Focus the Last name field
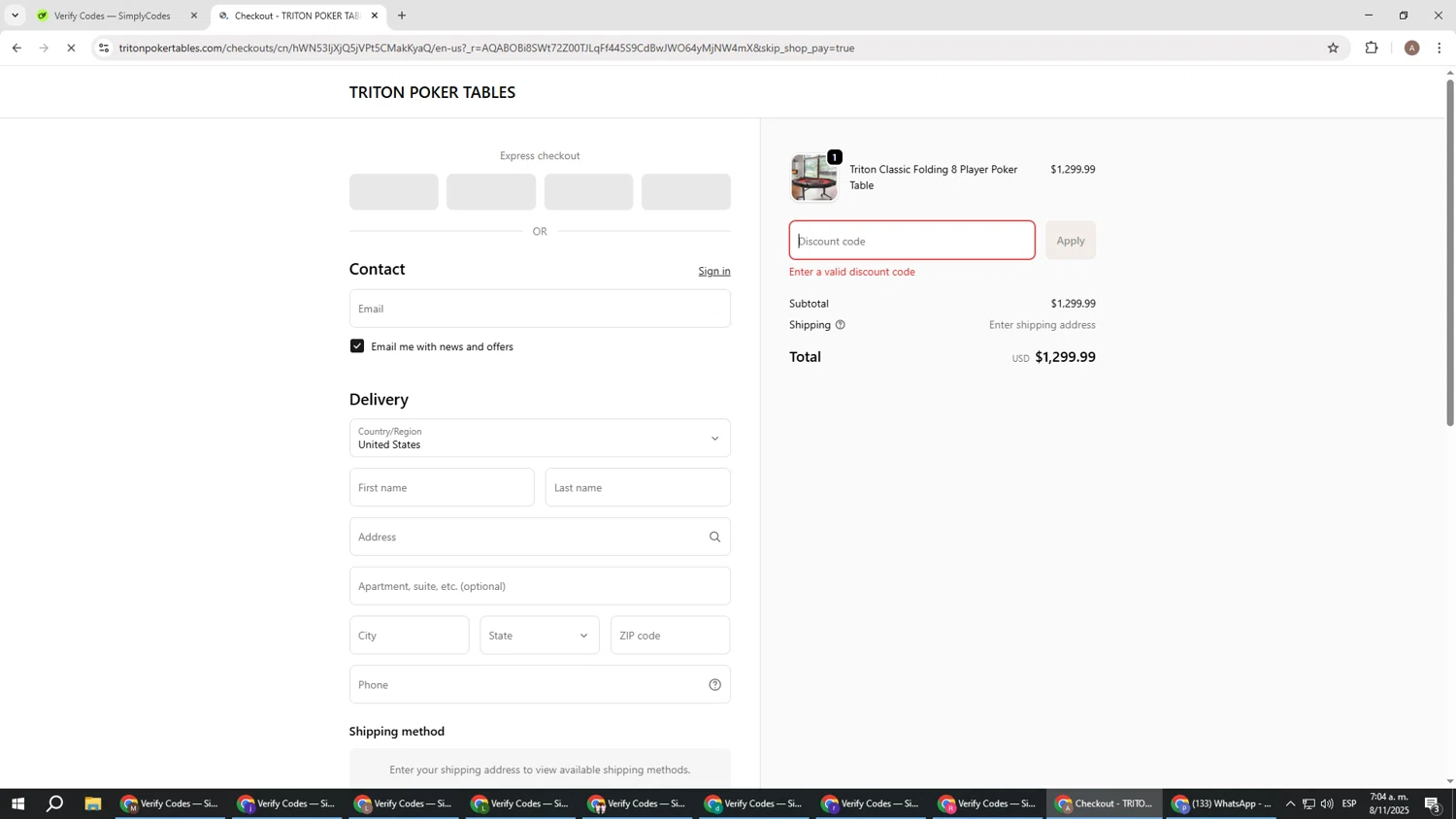The height and width of the screenshot is (819, 1456). coord(638,487)
